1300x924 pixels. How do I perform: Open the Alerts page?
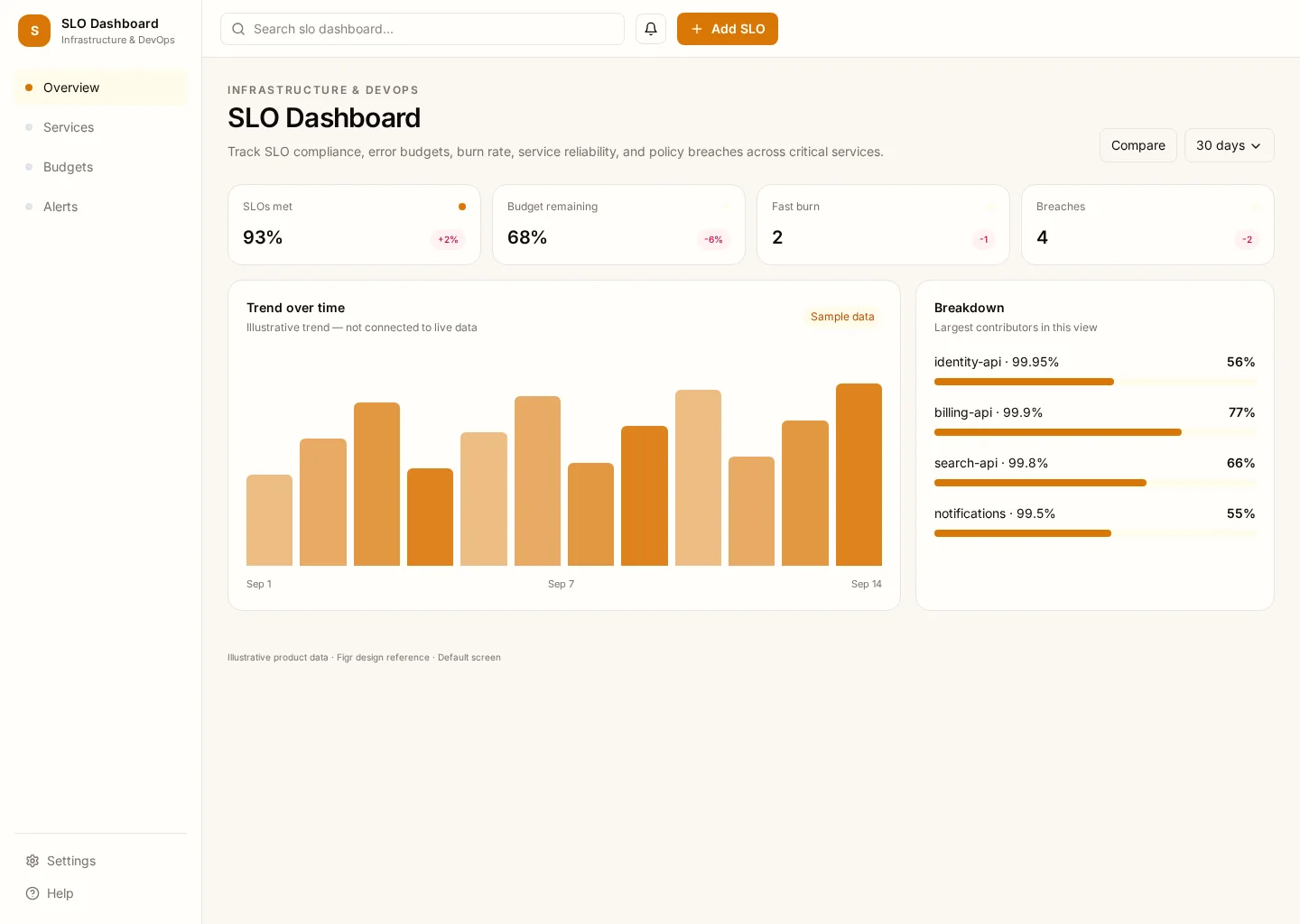(x=101, y=207)
